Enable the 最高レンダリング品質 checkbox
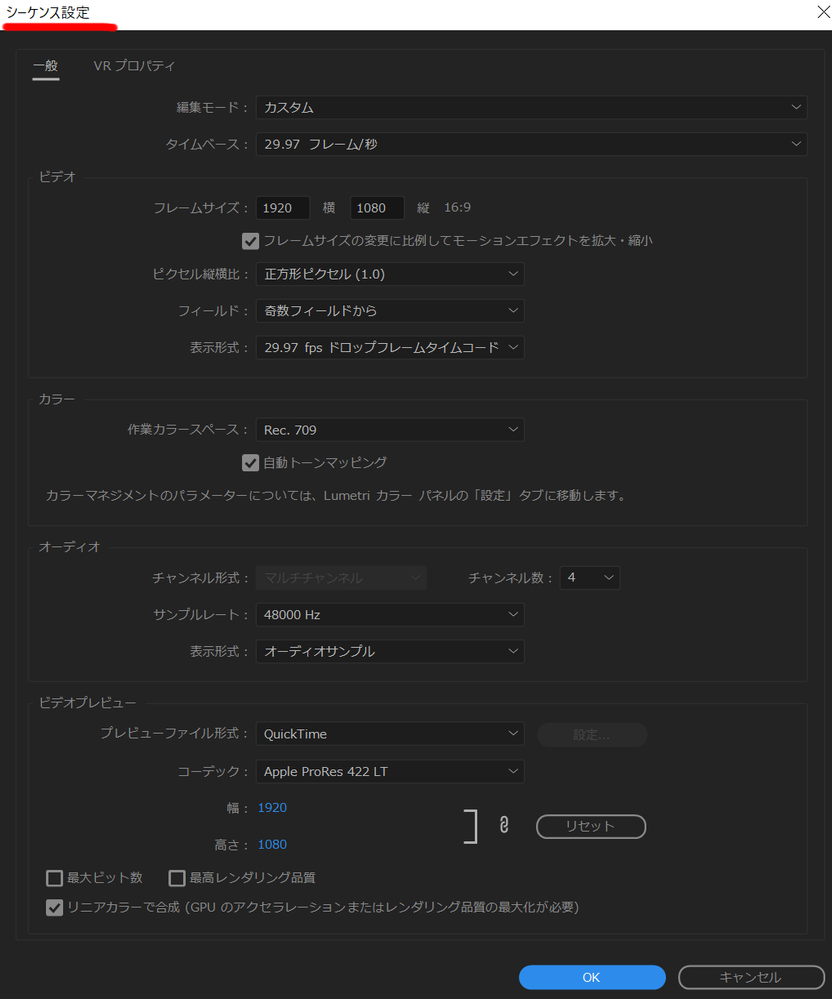832x999 pixels. [x=176, y=879]
